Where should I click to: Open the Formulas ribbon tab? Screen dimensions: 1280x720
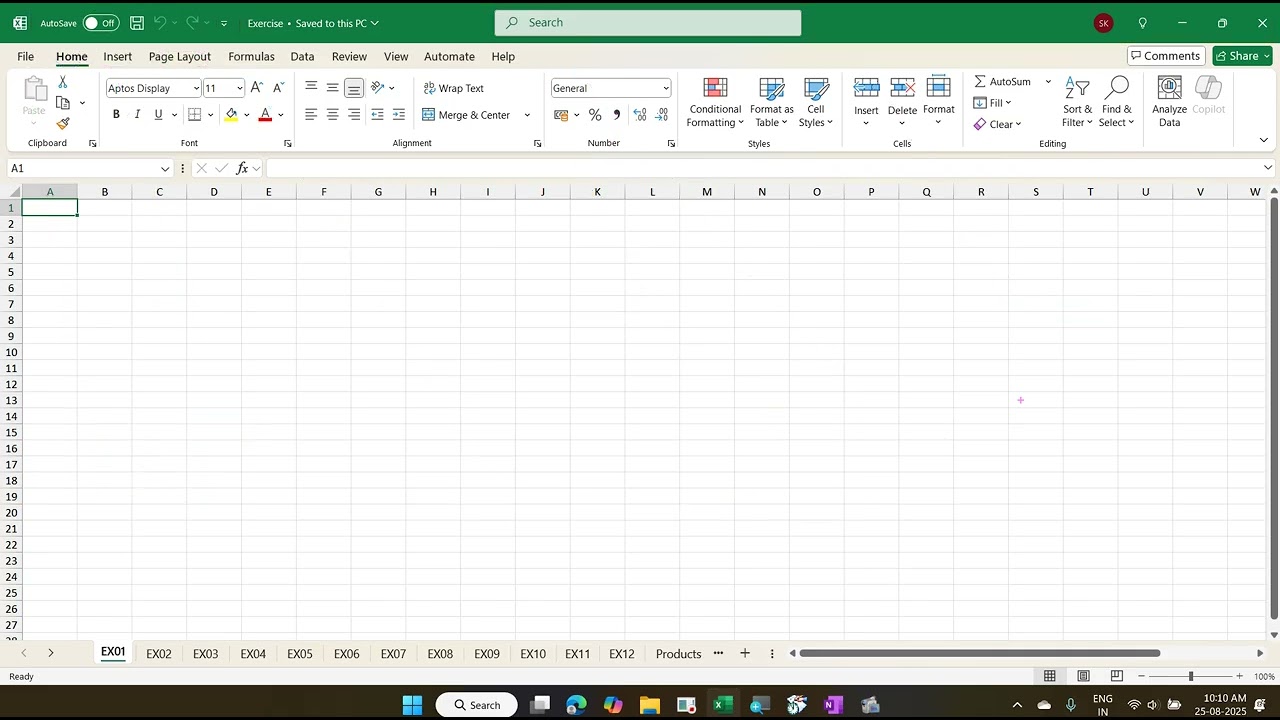(x=251, y=56)
